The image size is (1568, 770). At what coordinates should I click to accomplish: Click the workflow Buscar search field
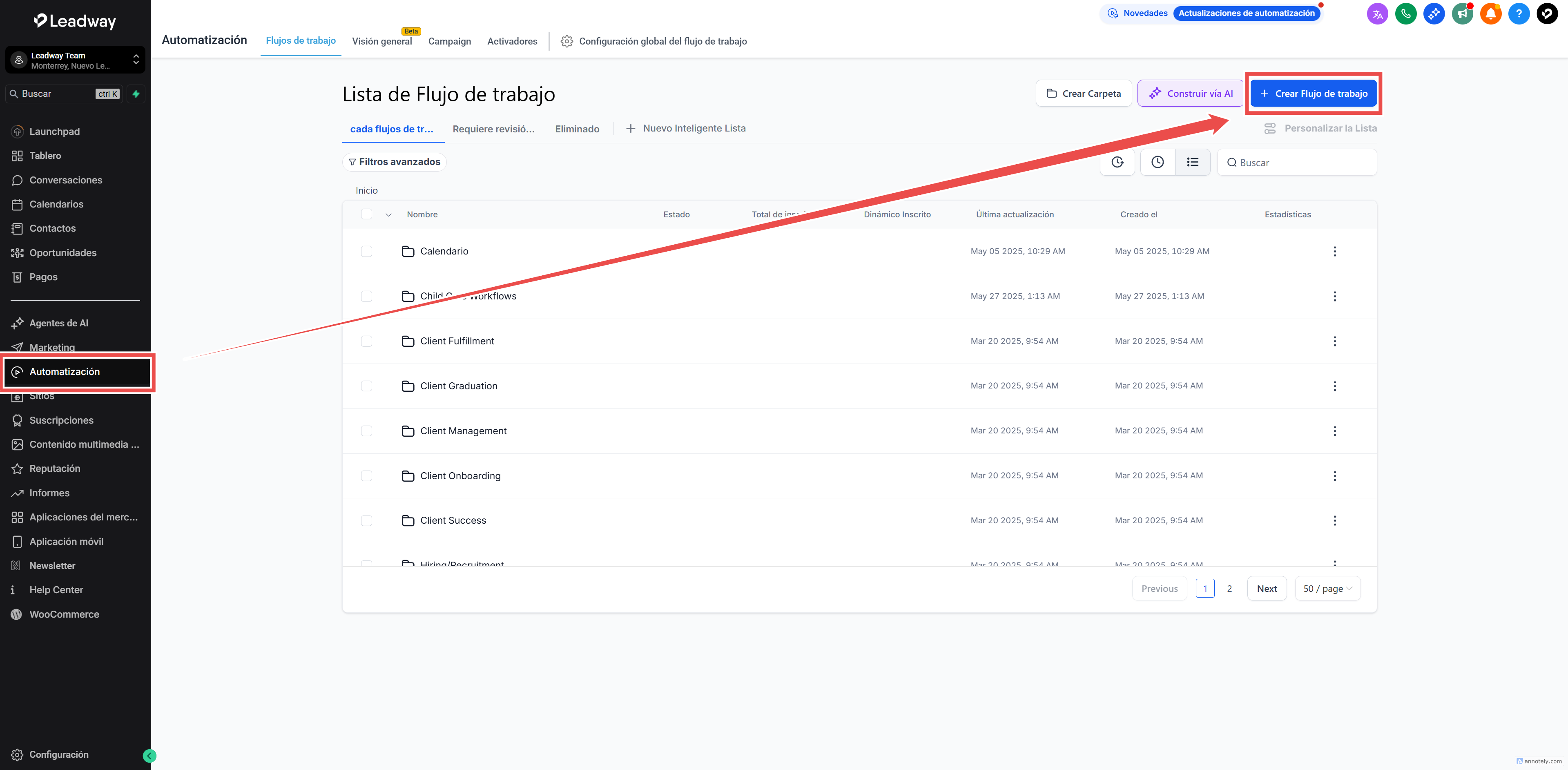pyautogui.click(x=1303, y=163)
